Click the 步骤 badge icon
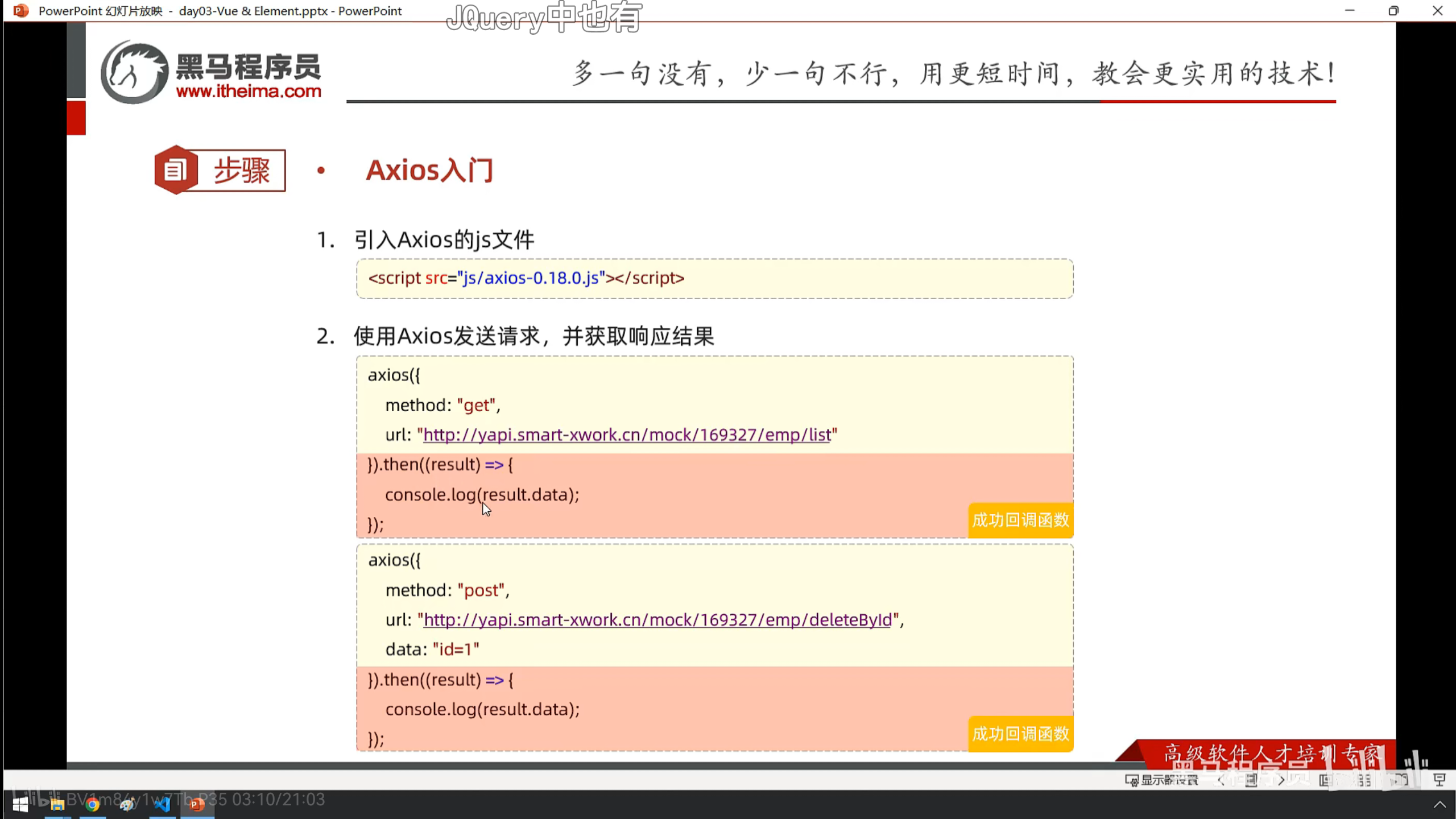The height and width of the screenshot is (819, 1456). click(176, 170)
